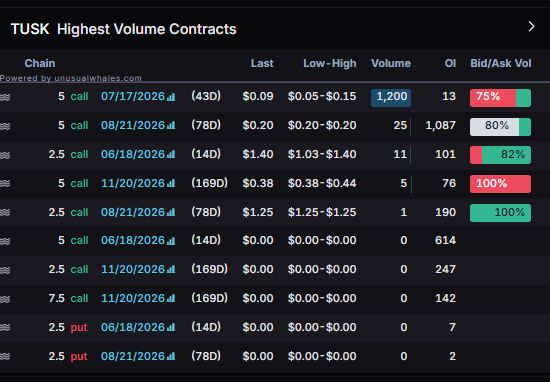Open the 06/18/2026 link on the 2.5 call row
This screenshot has height=382, width=550.
pyautogui.click(x=133, y=154)
